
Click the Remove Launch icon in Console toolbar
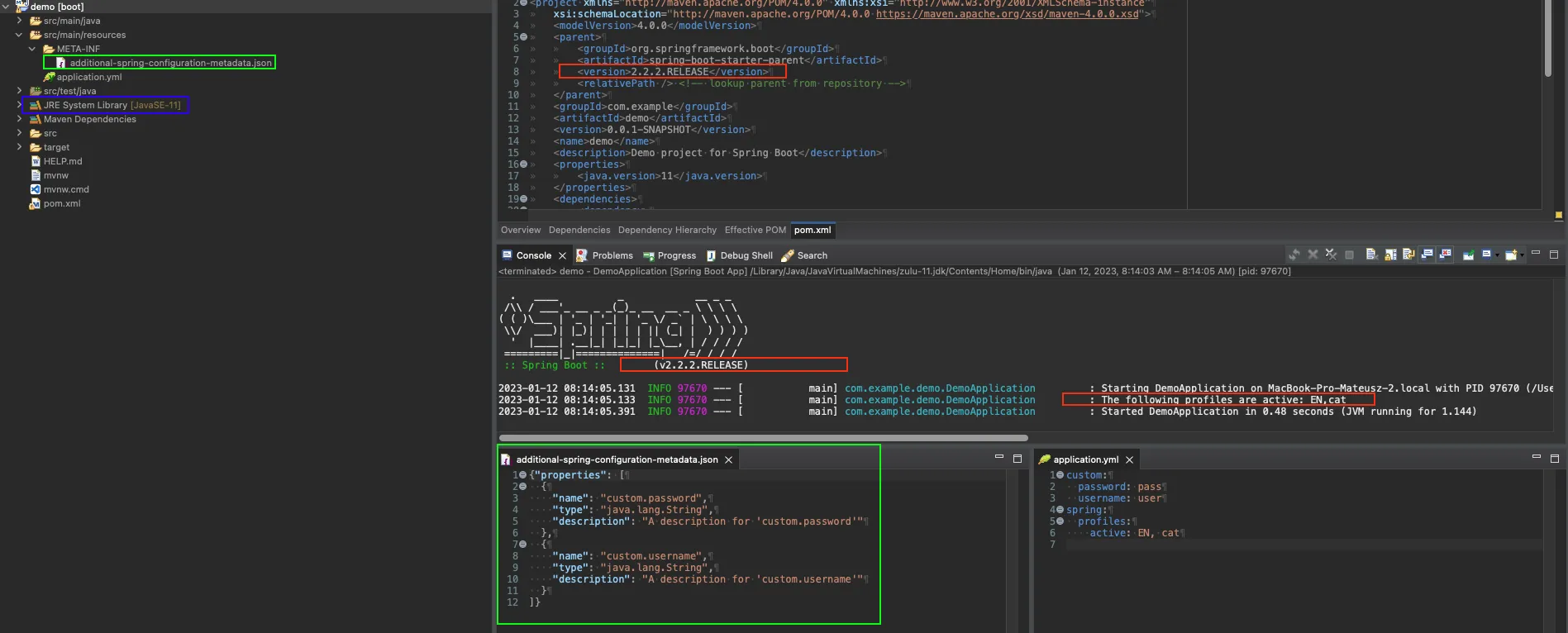[1313, 255]
